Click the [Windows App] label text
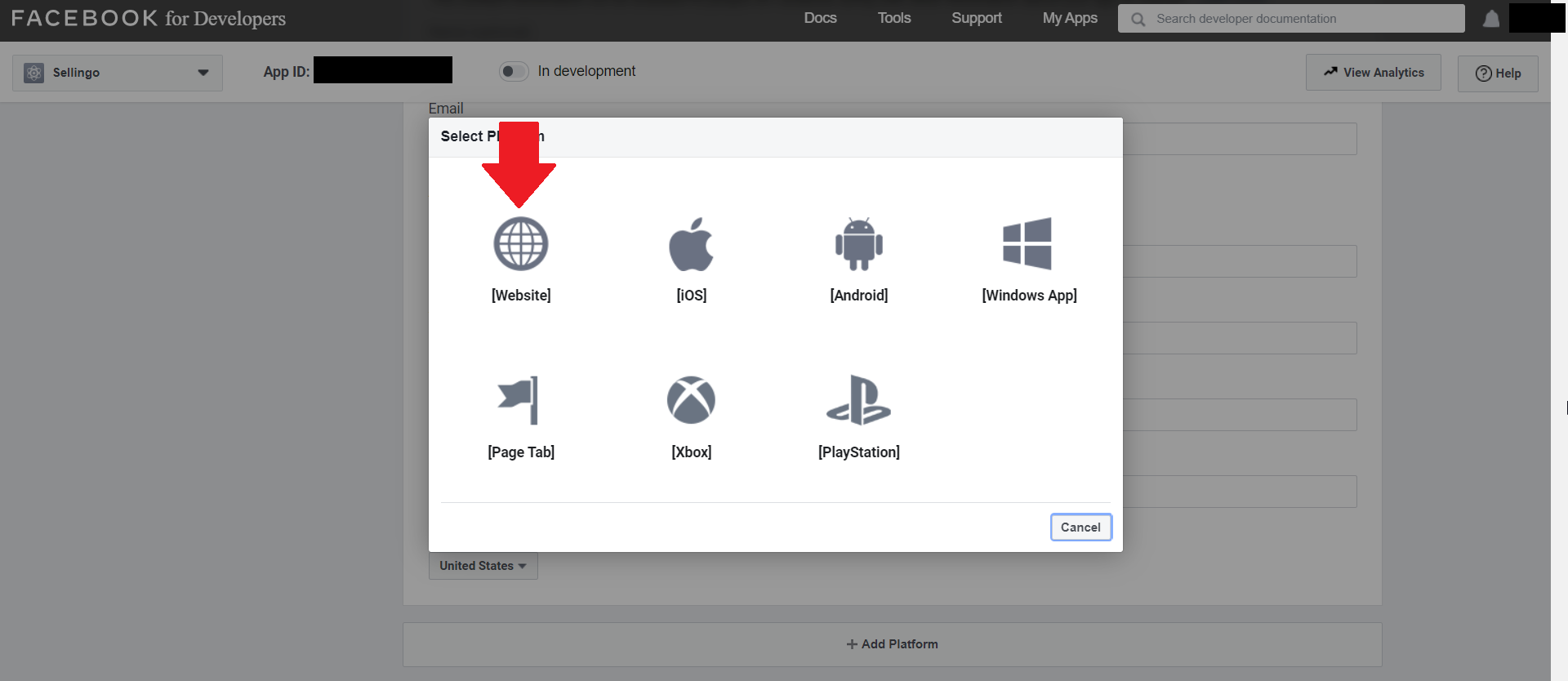 tap(1029, 296)
